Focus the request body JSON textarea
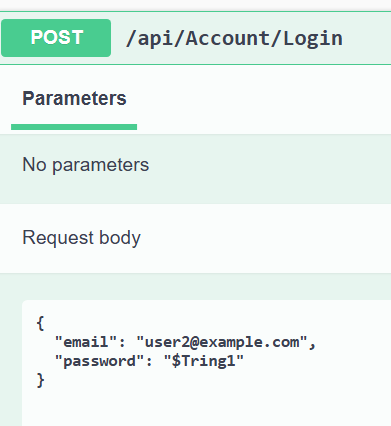The height and width of the screenshot is (426, 391). coord(206,363)
